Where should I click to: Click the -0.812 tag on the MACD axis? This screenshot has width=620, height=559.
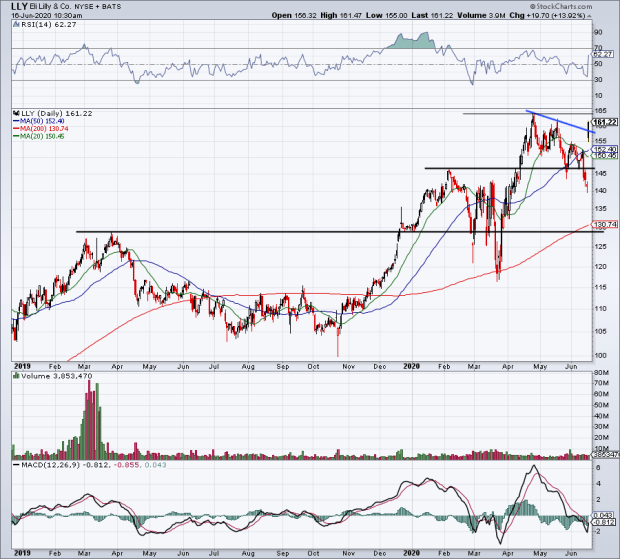click(x=604, y=522)
